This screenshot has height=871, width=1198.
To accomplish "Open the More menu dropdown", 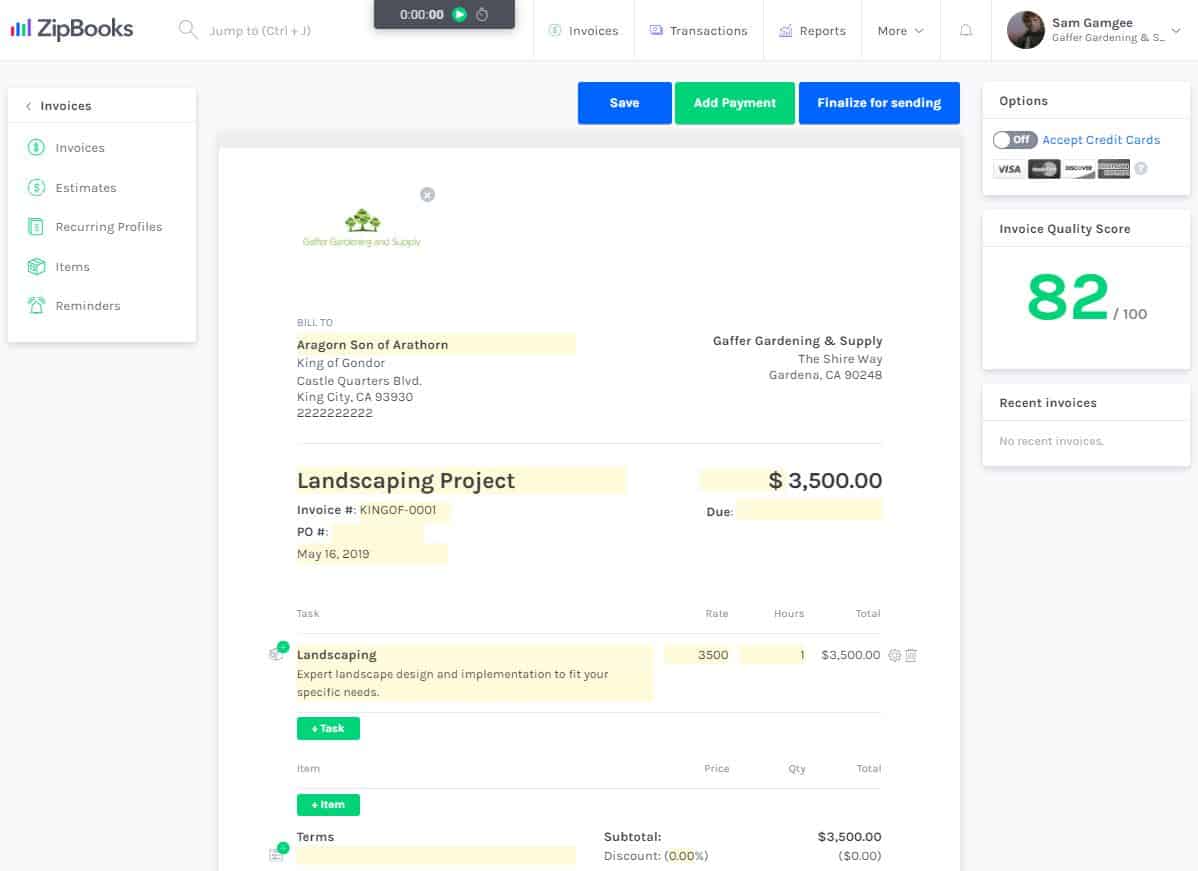I will click(900, 31).
